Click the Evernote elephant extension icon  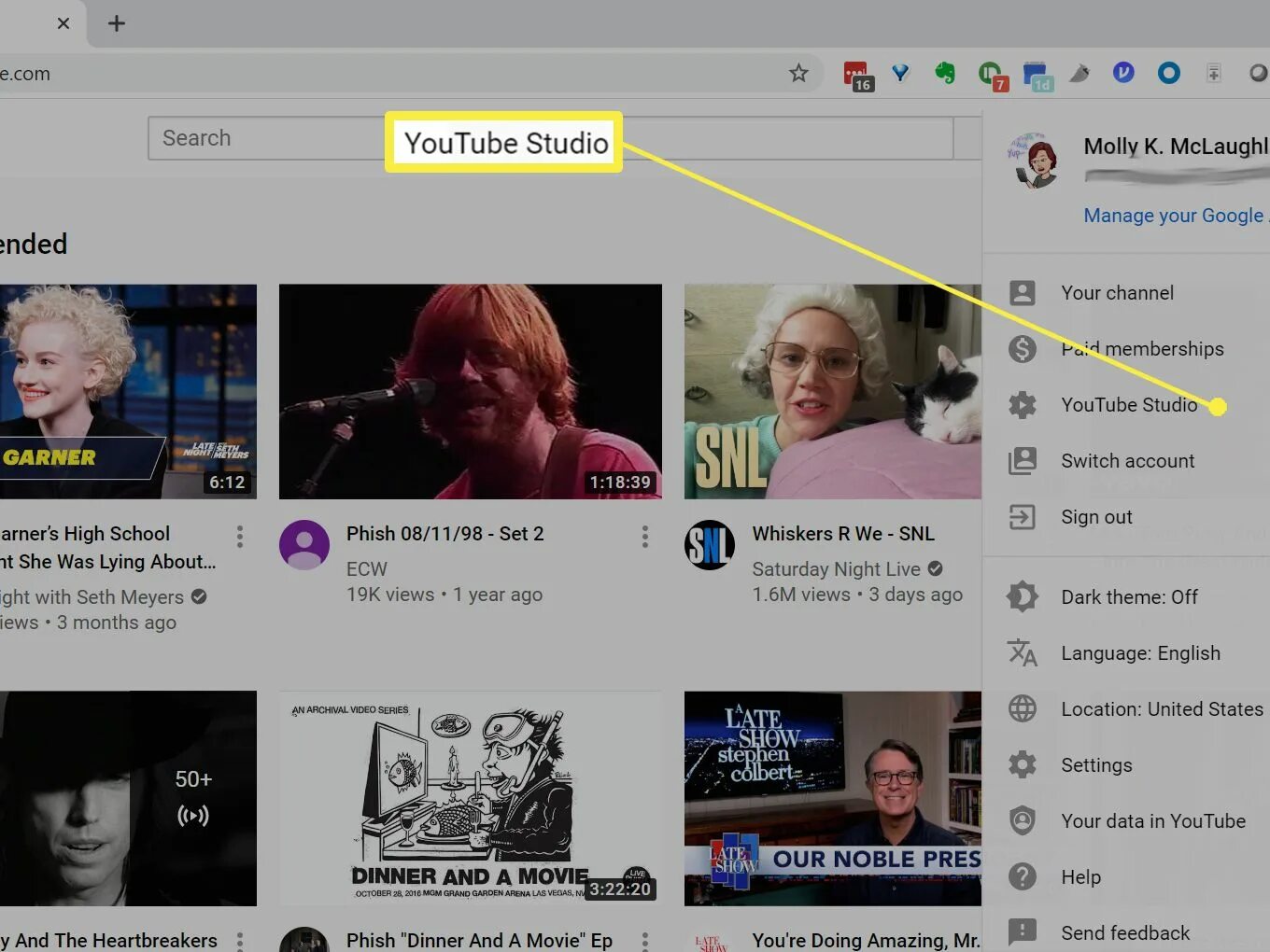tap(945, 73)
